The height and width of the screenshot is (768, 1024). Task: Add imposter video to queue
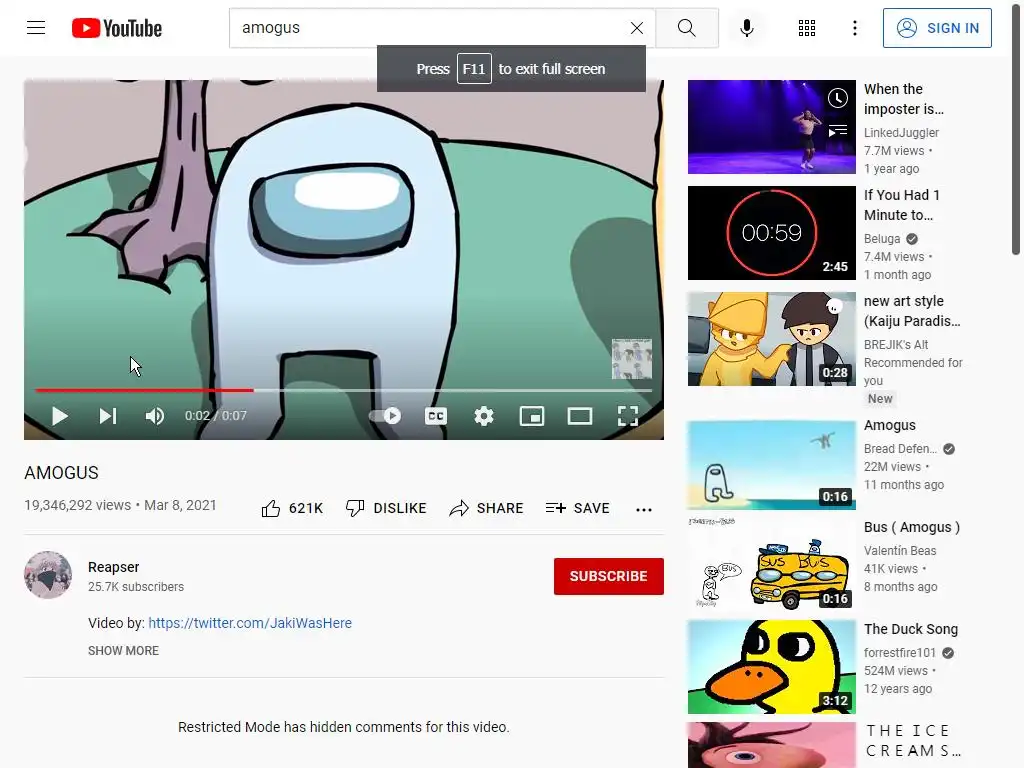click(x=838, y=131)
